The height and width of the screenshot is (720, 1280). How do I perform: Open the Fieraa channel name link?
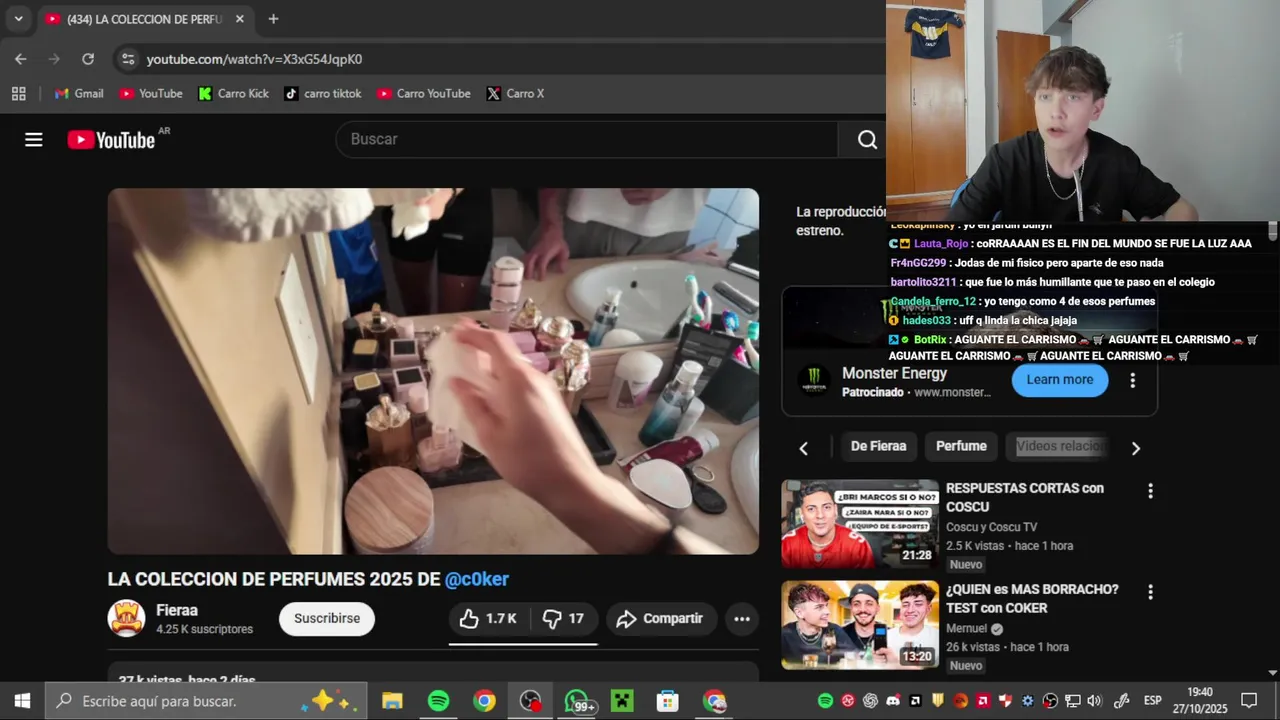click(x=177, y=610)
